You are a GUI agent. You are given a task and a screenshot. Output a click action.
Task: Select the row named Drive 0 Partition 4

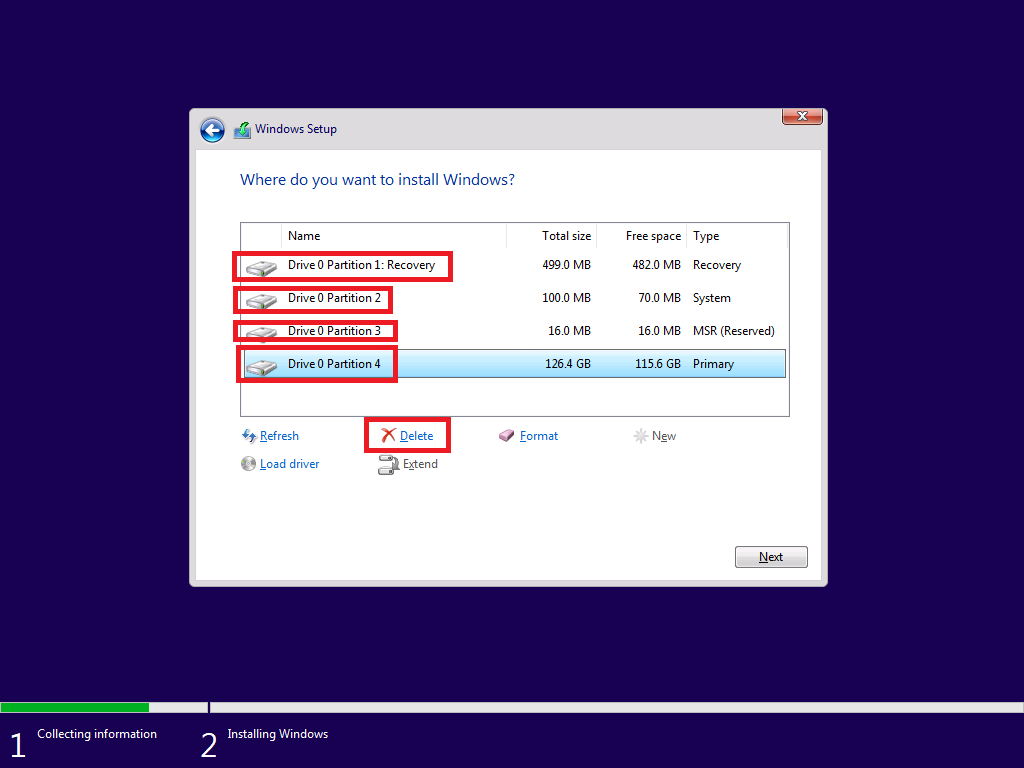coord(515,364)
